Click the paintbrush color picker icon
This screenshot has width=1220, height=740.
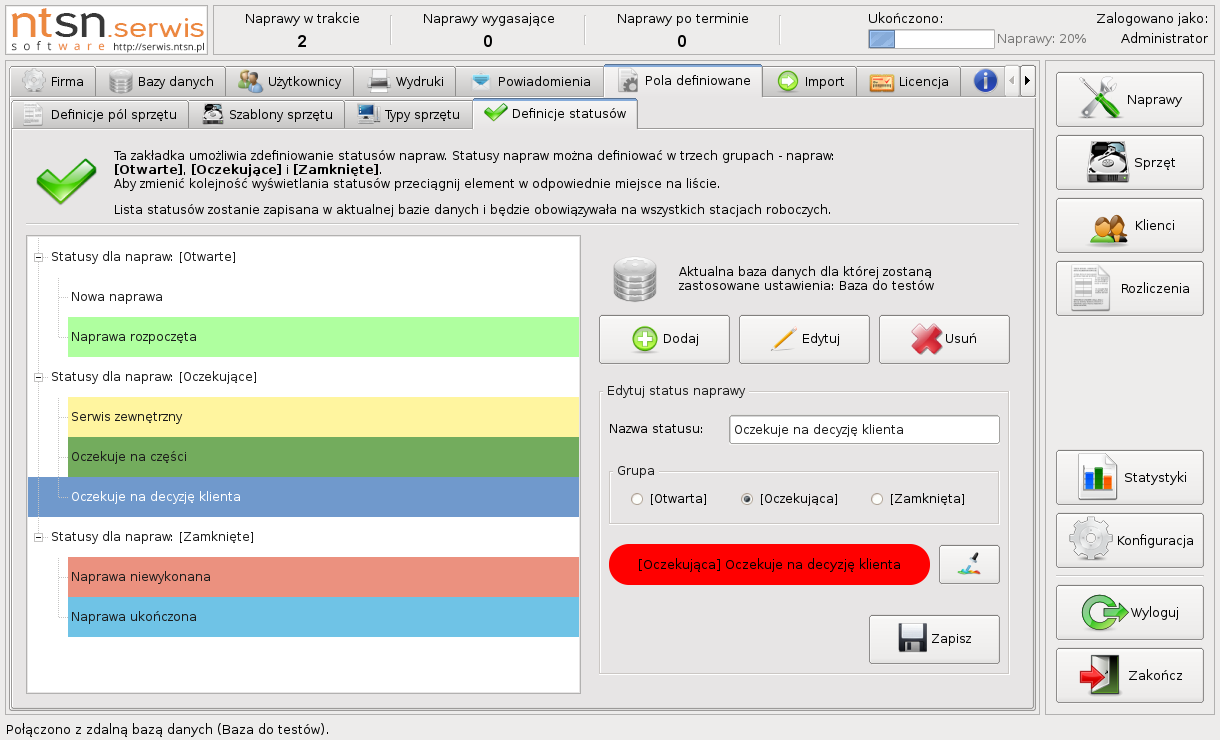[969, 565]
